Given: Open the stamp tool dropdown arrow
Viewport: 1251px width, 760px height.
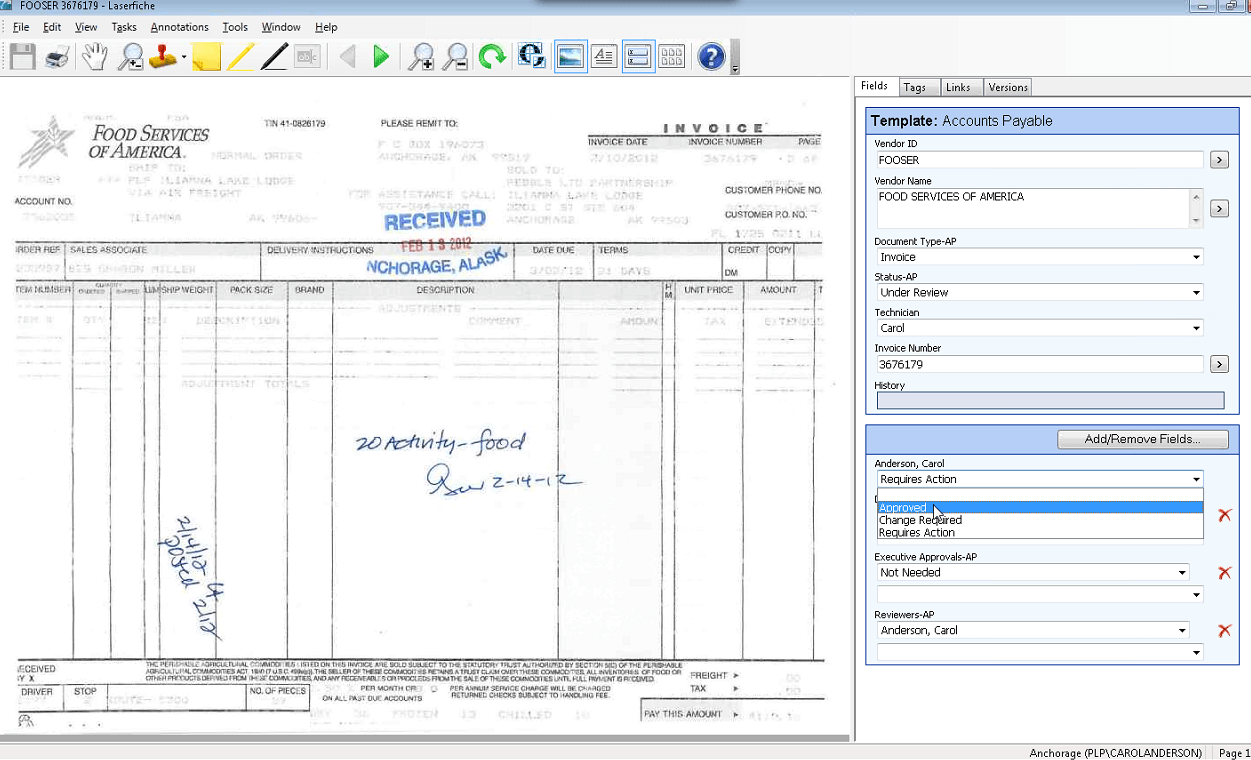Looking at the screenshot, I should 184,57.
